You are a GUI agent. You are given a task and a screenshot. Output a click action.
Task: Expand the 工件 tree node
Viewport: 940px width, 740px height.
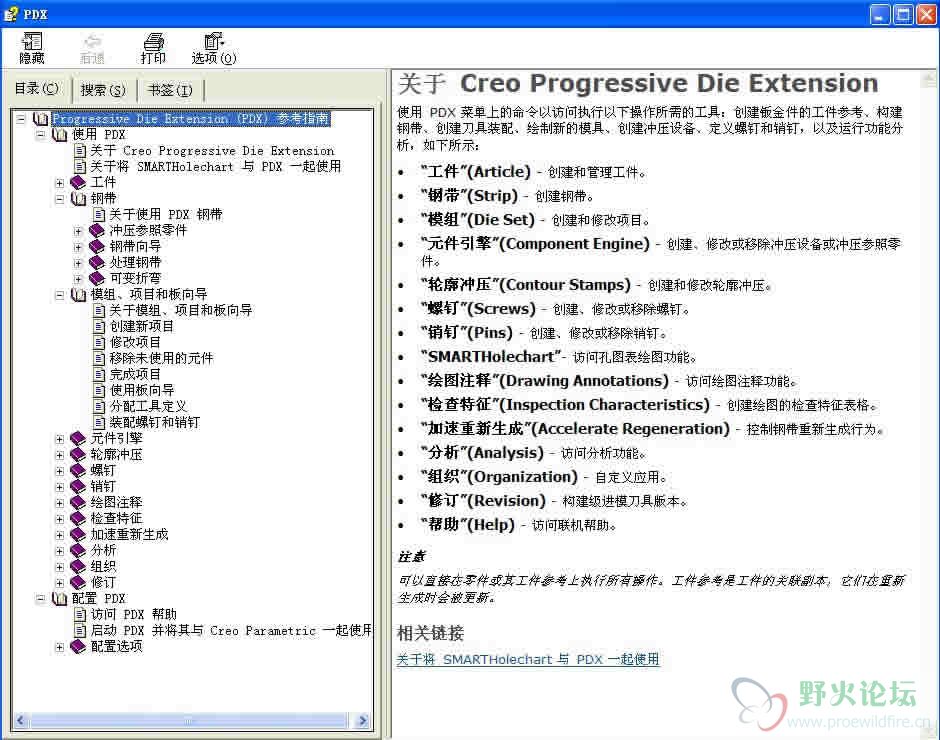[x=59, y=183]
